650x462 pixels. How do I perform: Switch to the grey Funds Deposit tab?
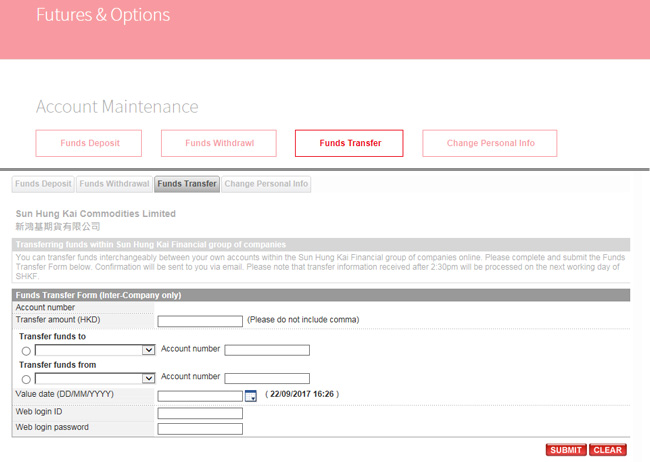tap(43, 184)
